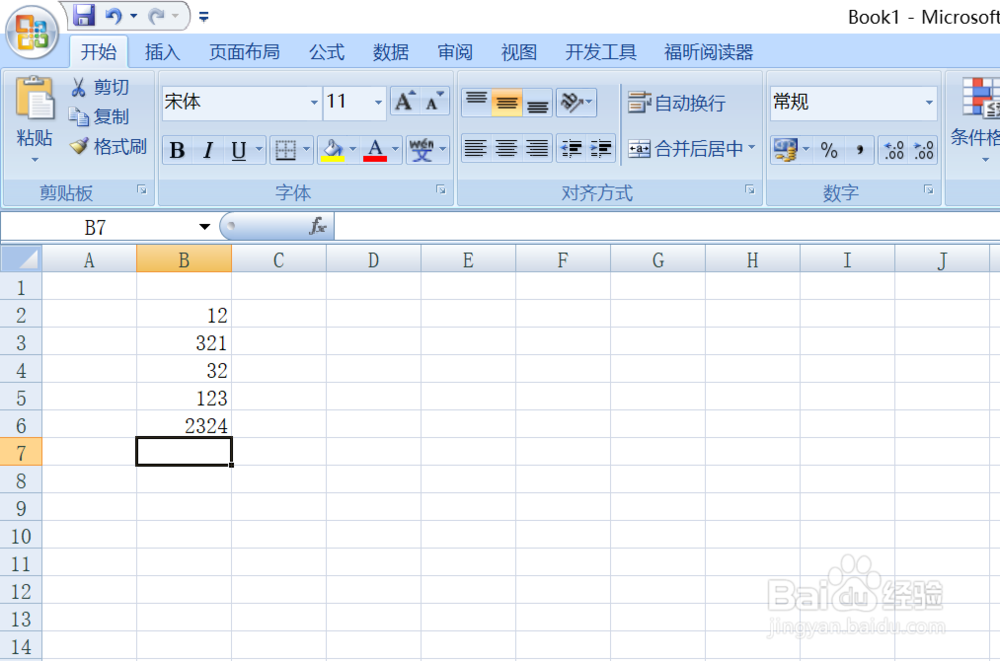Expand the fill color dropdown arrow
1000x661 pixels.
click(352, 150)
